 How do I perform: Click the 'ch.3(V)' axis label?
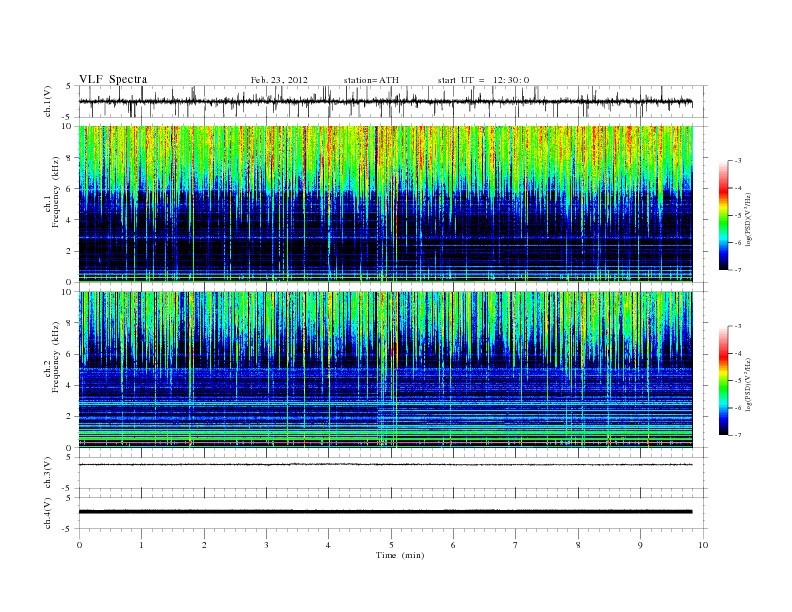click(48, 473)
